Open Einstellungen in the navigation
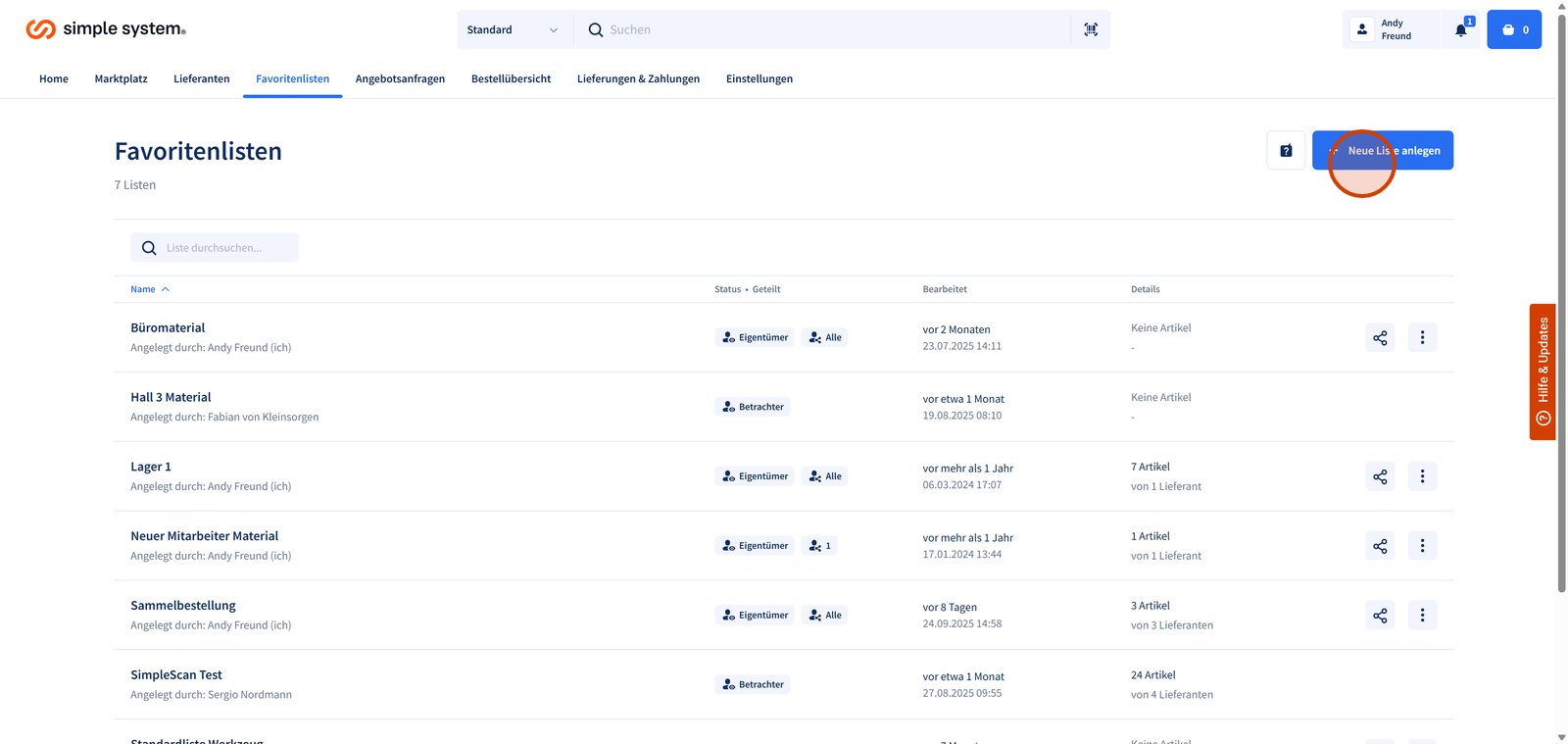Image resolution: width=1568 pixels, height=744 pixels. pyautogui.click(x=759, y=79)
